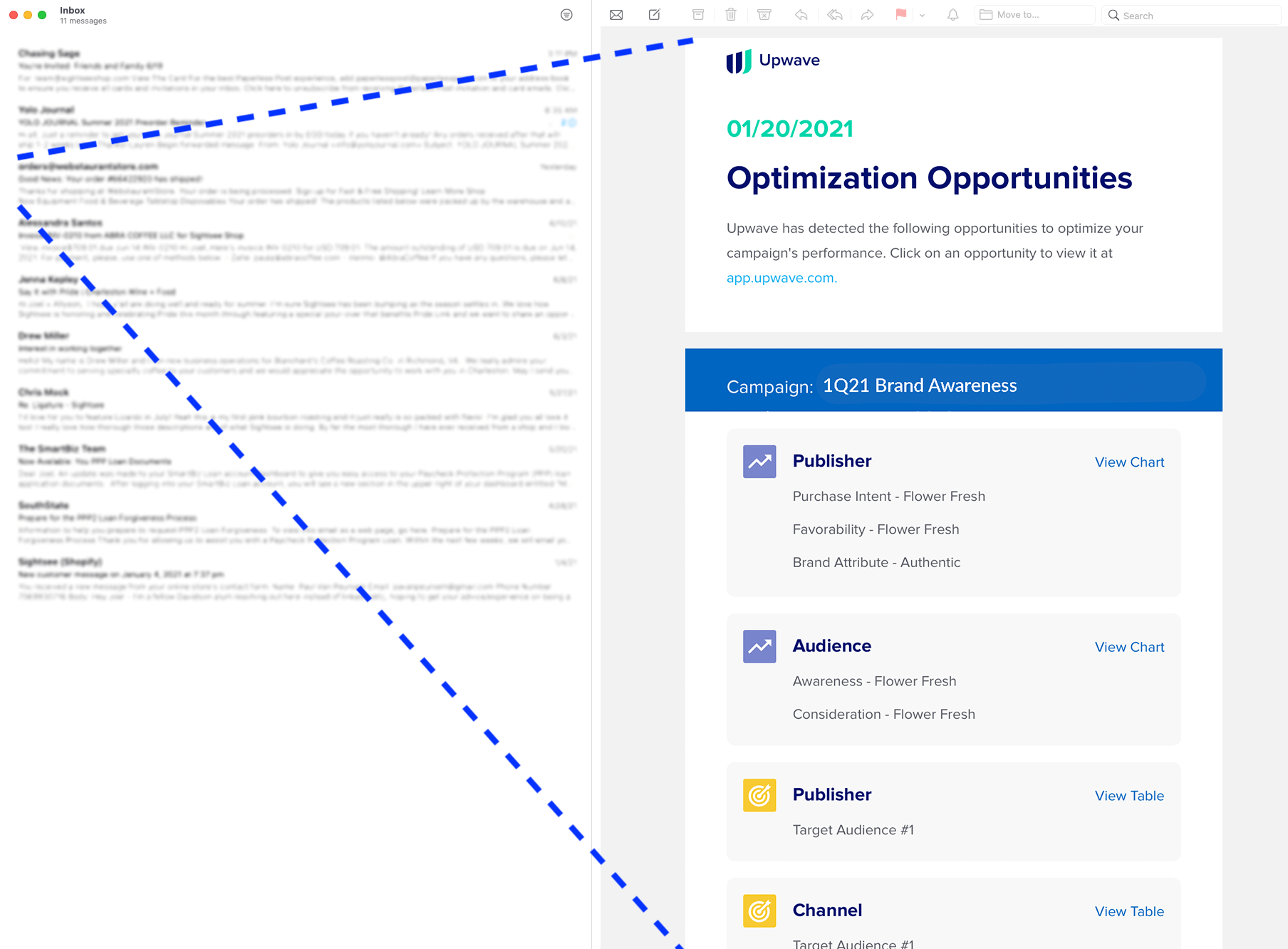View Chart for first Publisher card
1288x949 pixels.
[1129, 462]
